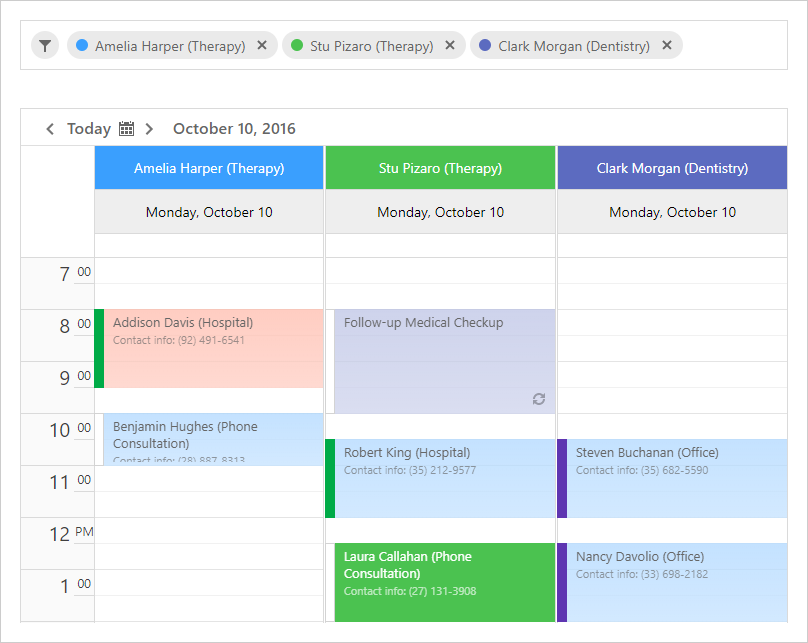Viewport: 808px width, 643px height.
Task: Open the Laura Callahan phone consultation appointment
Action: coord(444,582)
